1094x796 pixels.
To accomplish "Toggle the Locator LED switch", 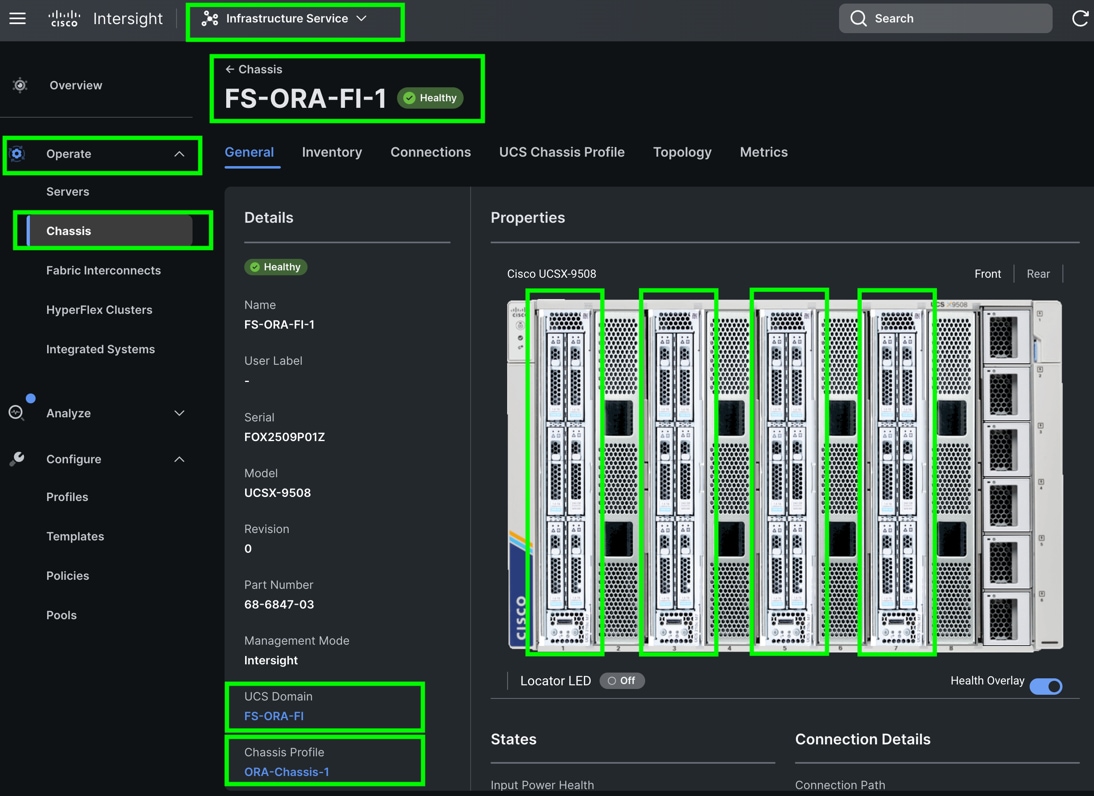I will 622,681.
